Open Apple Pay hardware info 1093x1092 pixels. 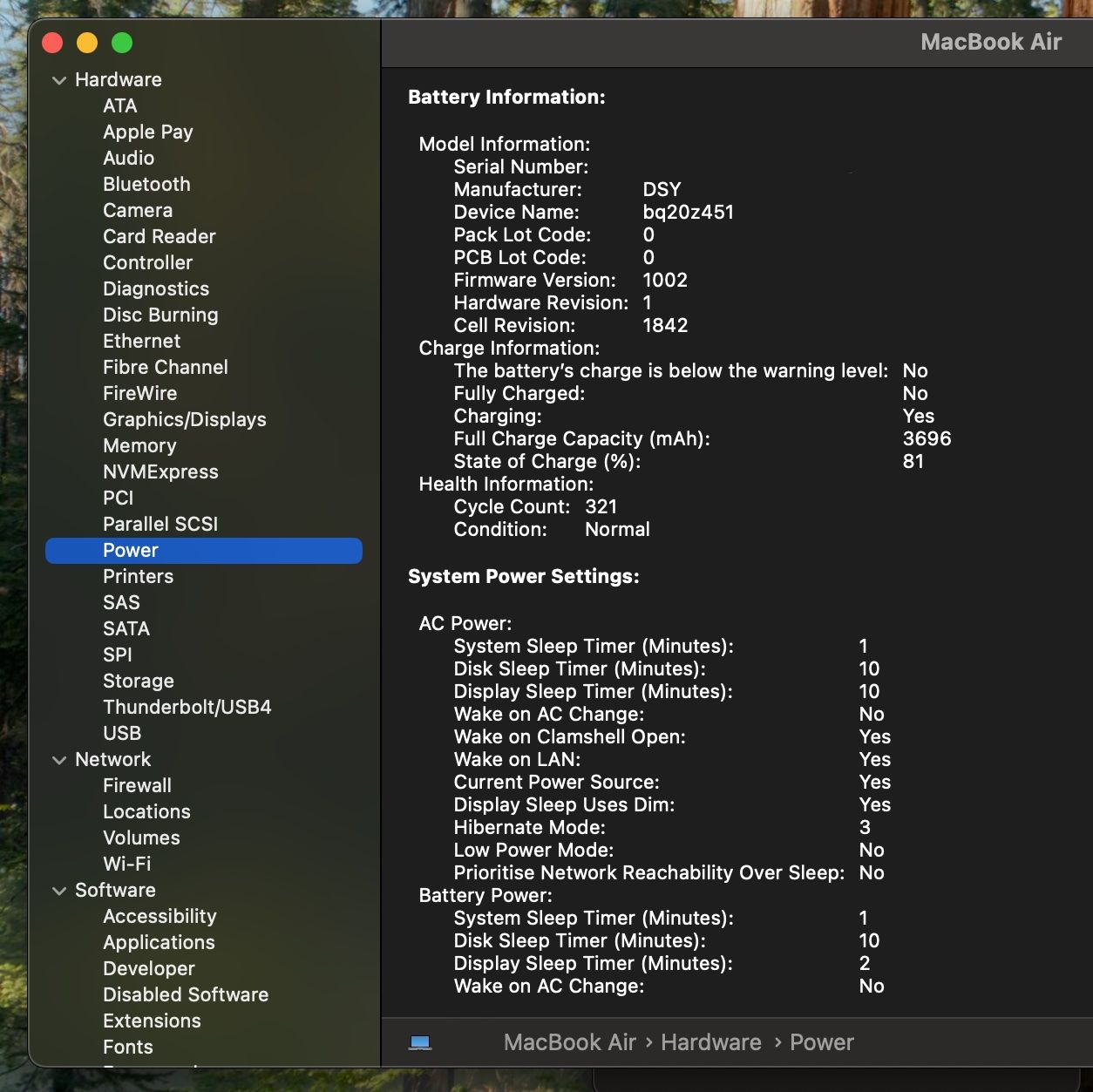[148, 132]
